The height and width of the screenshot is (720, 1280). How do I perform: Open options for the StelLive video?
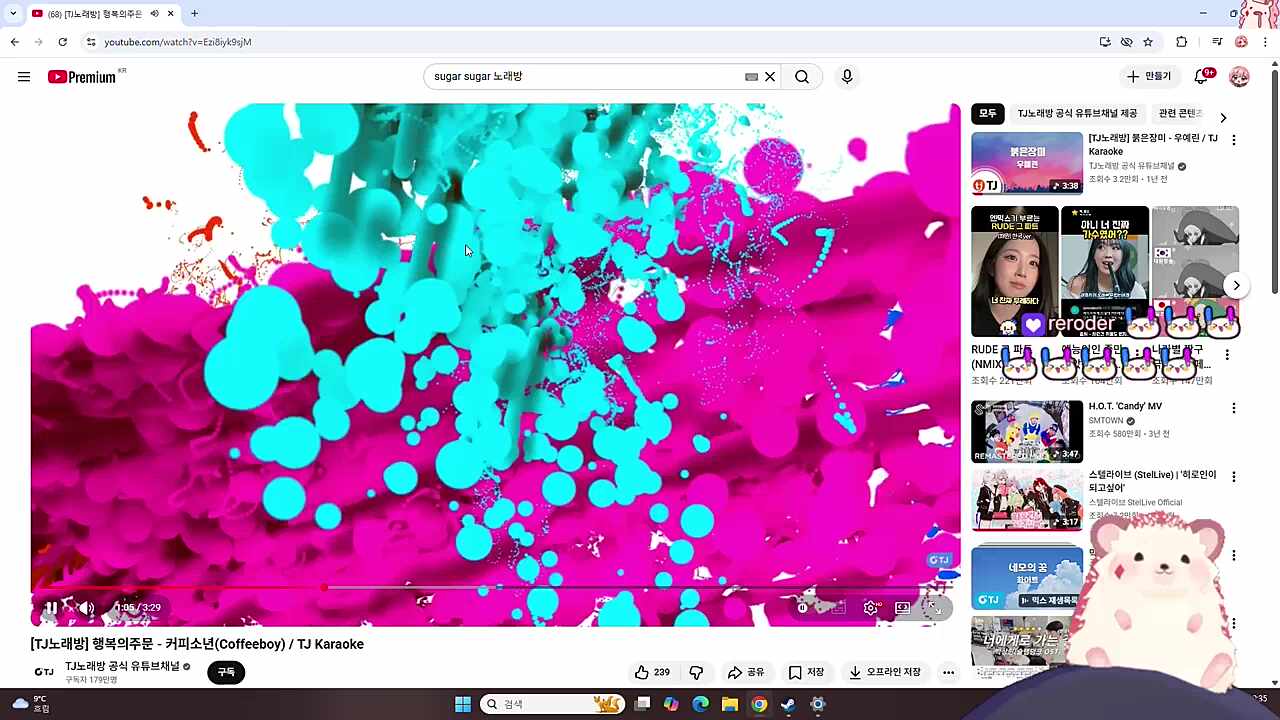click(x=1234, y=477)
